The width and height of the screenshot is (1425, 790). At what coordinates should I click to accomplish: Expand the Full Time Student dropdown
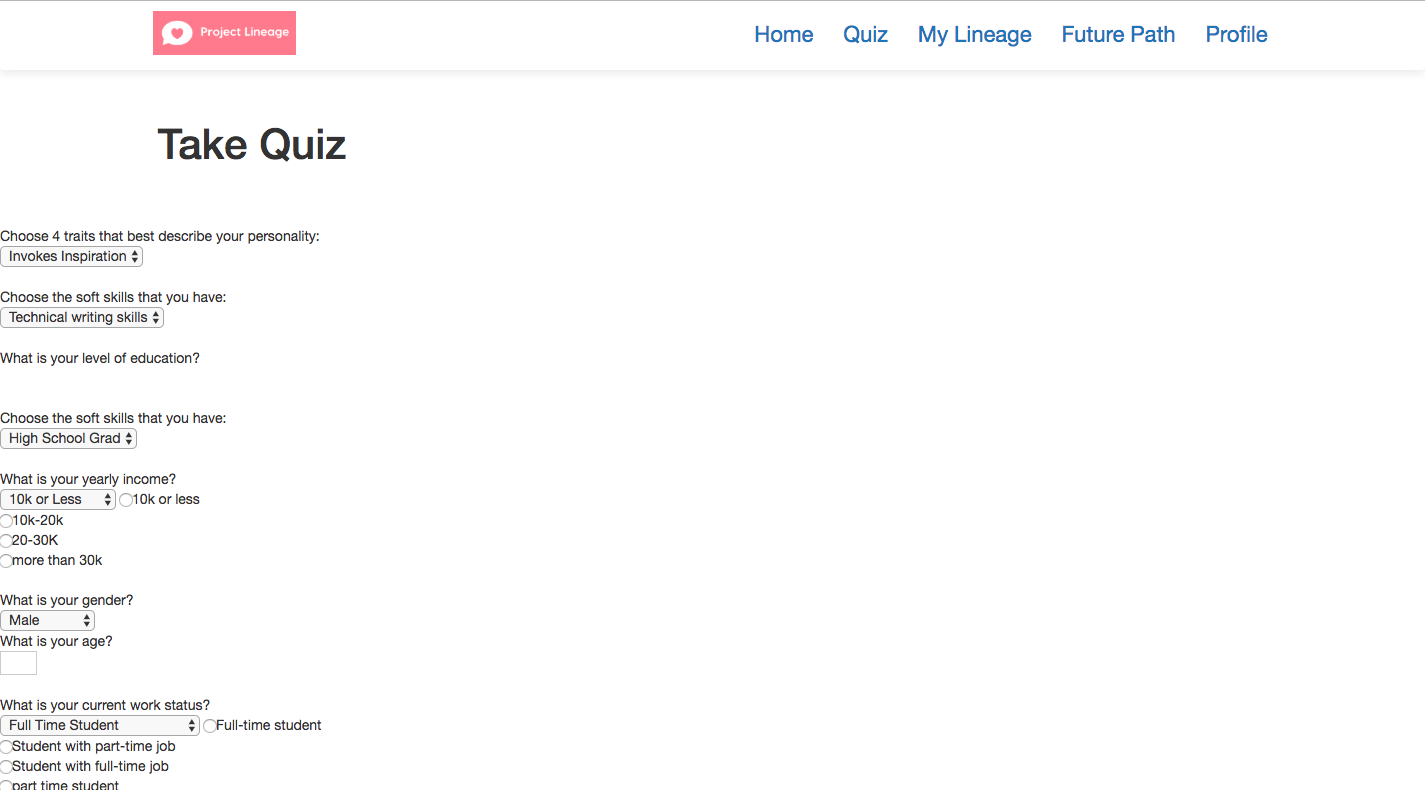(100, 726)
